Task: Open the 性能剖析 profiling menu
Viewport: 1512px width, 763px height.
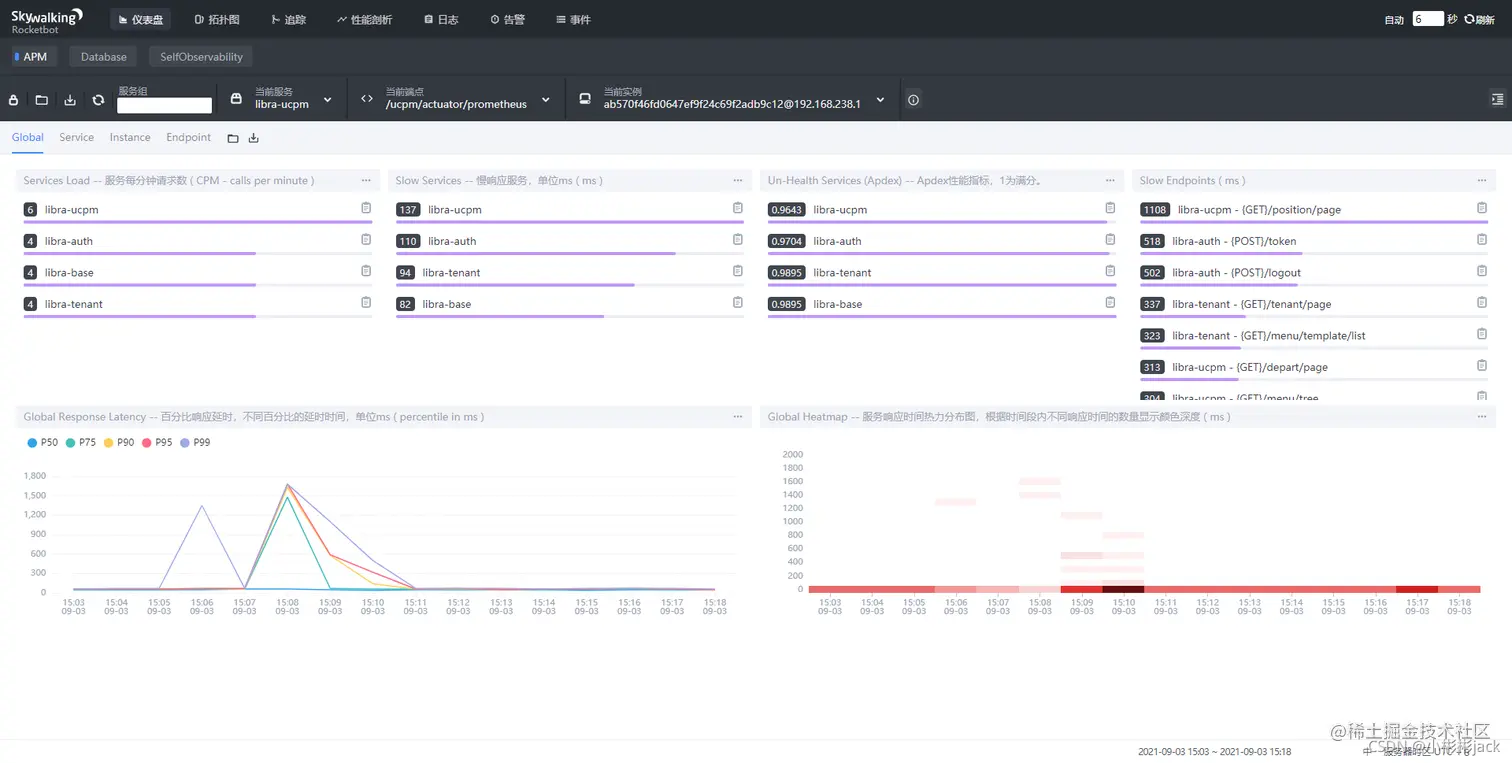Action: (365, 19)
